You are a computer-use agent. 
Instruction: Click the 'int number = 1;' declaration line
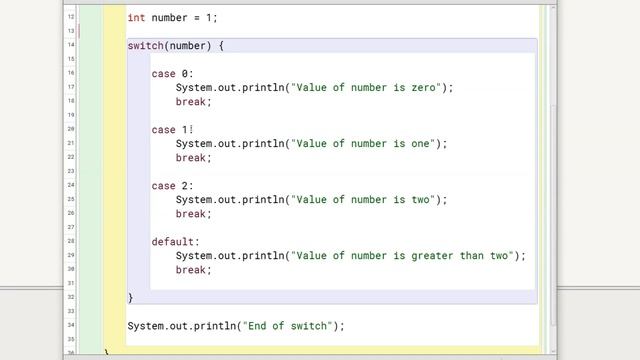click(172, 18)
